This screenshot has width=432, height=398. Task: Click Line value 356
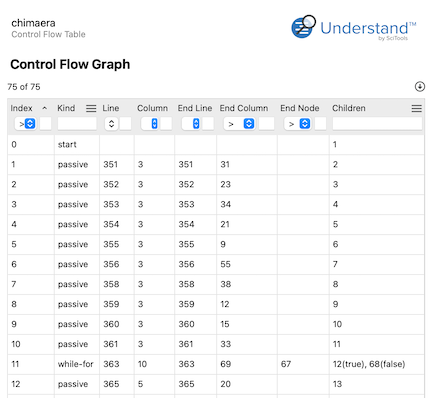pos(111,264)
